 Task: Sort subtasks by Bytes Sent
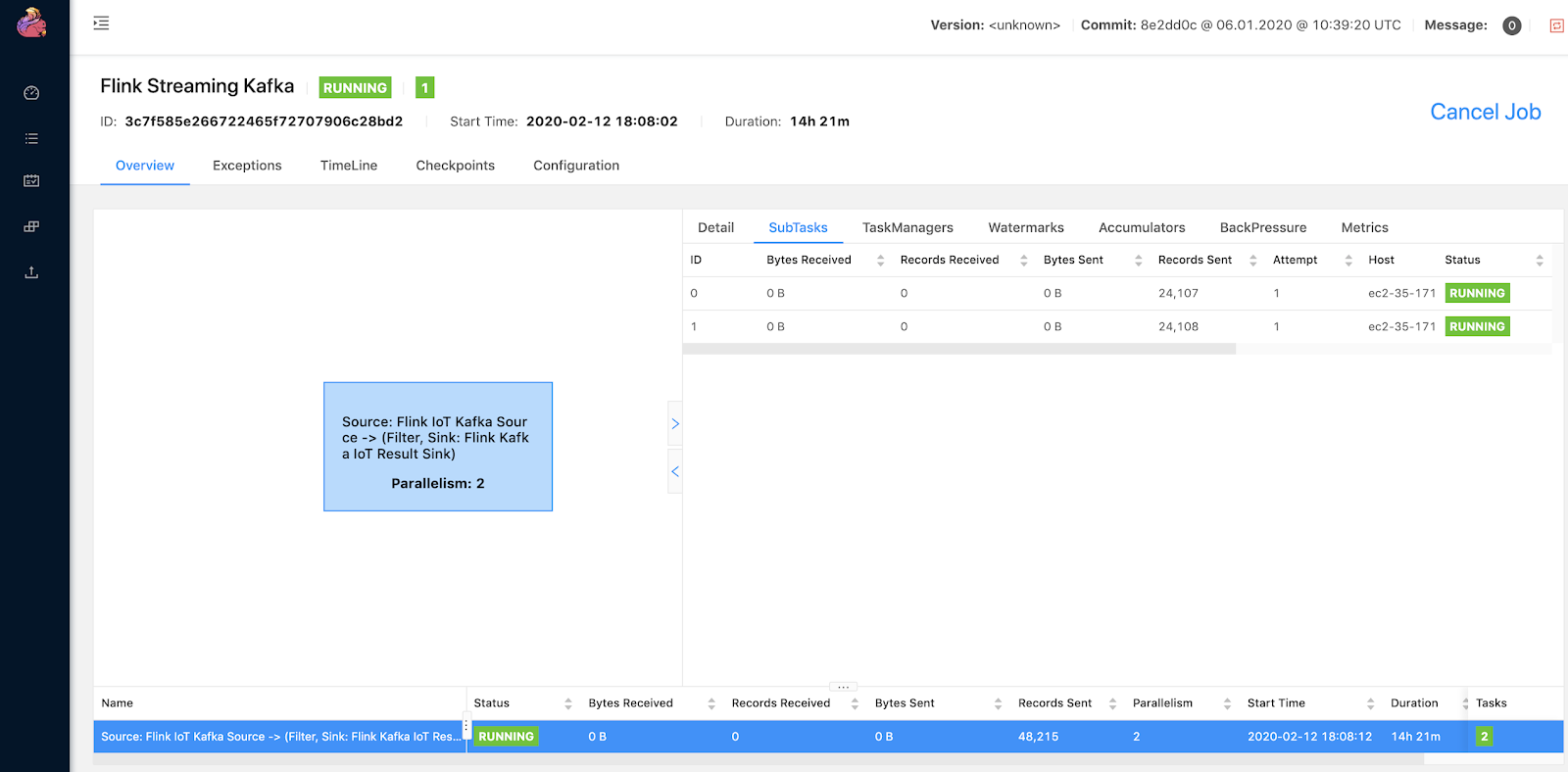[x=1138, y=261]
